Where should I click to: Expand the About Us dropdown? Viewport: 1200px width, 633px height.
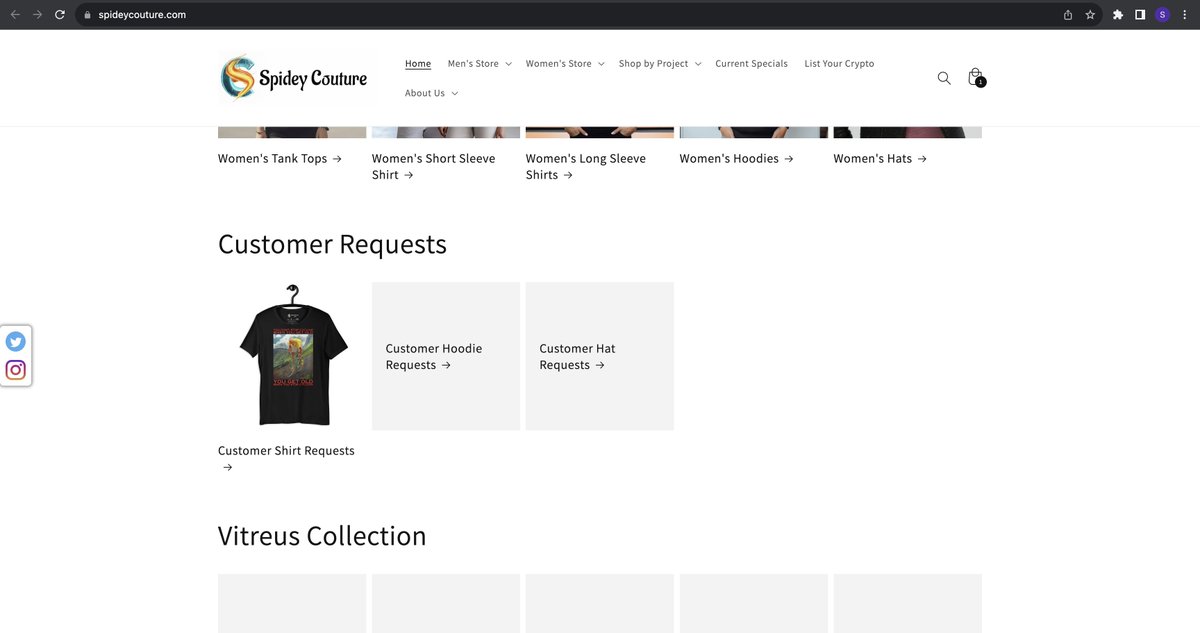tap(431, 93)
